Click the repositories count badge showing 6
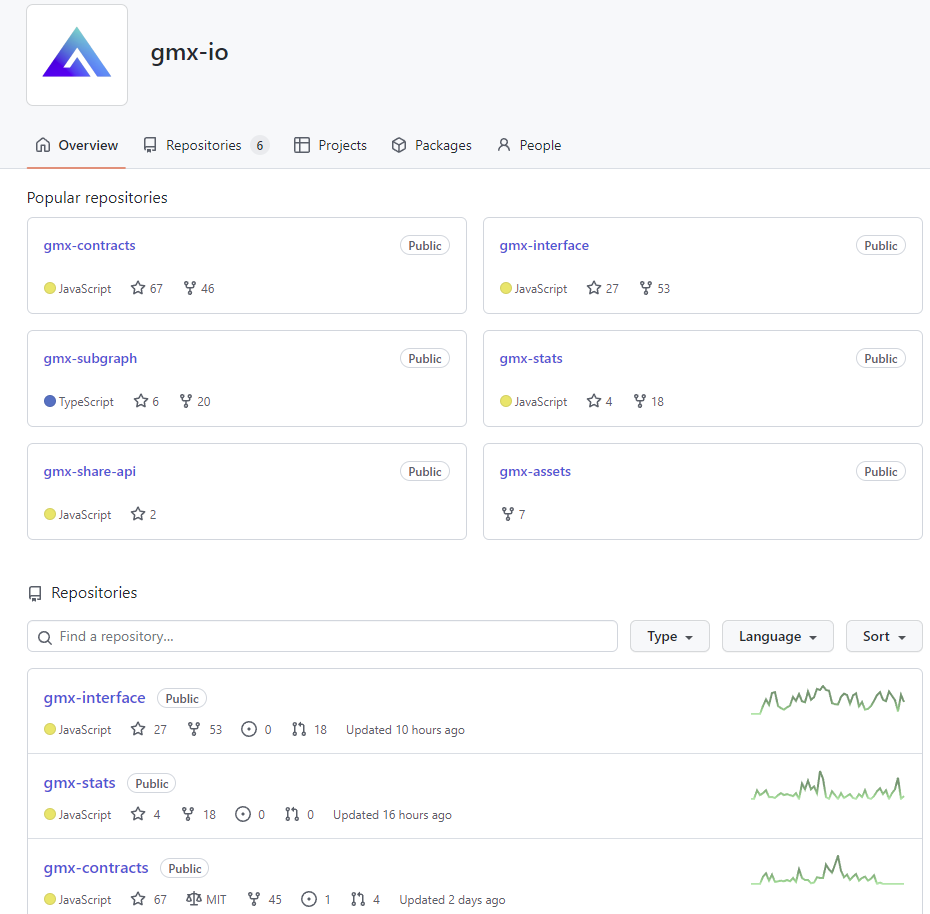The height and width of the screenshot is (914, 930). [260, 145]
